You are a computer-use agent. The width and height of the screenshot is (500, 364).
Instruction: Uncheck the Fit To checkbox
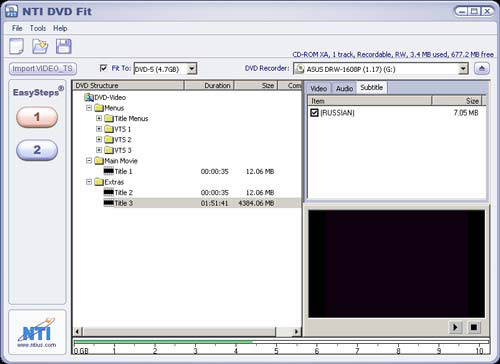(x=104, y=68)
